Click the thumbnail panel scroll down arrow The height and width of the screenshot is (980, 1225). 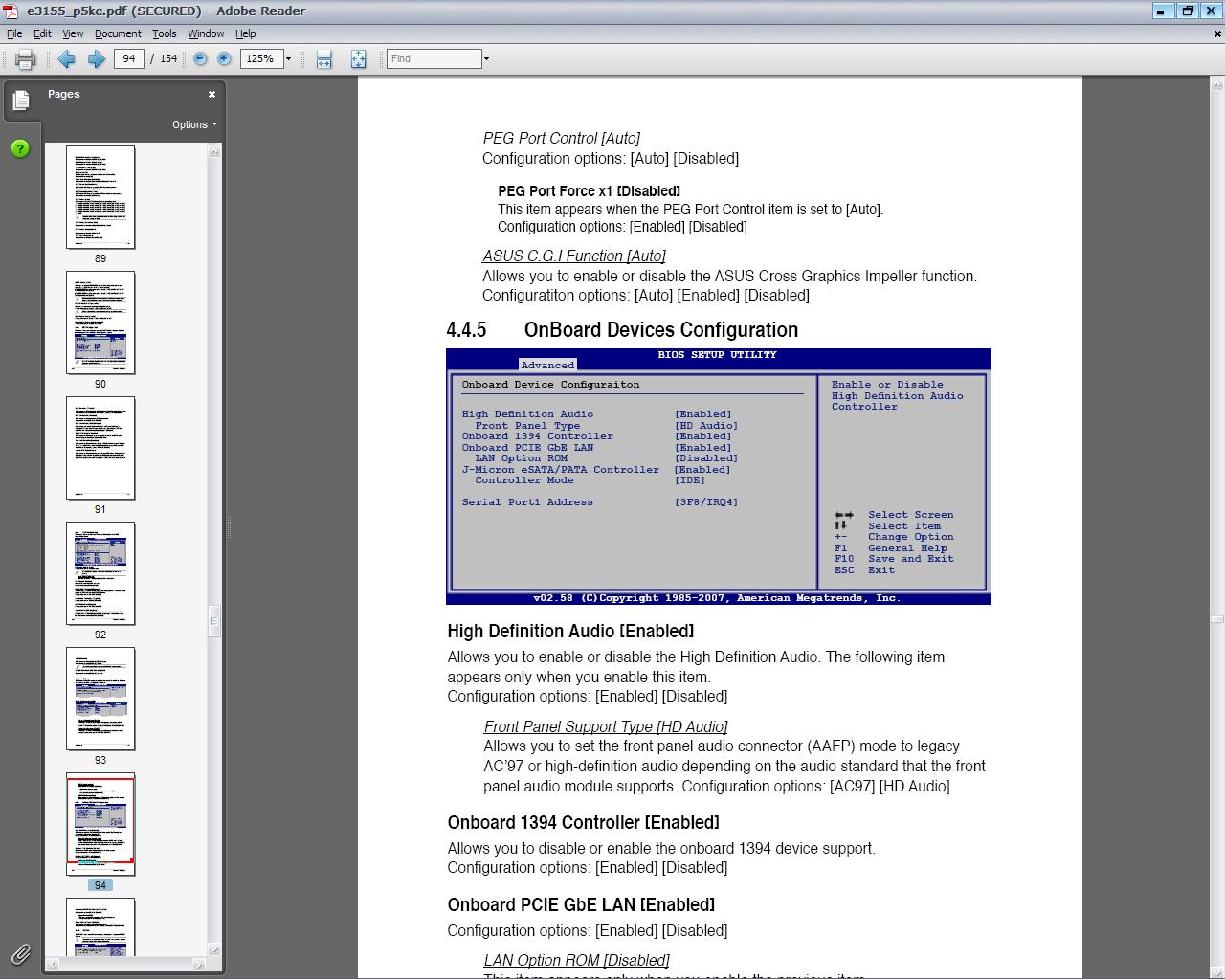pos(214,949)
